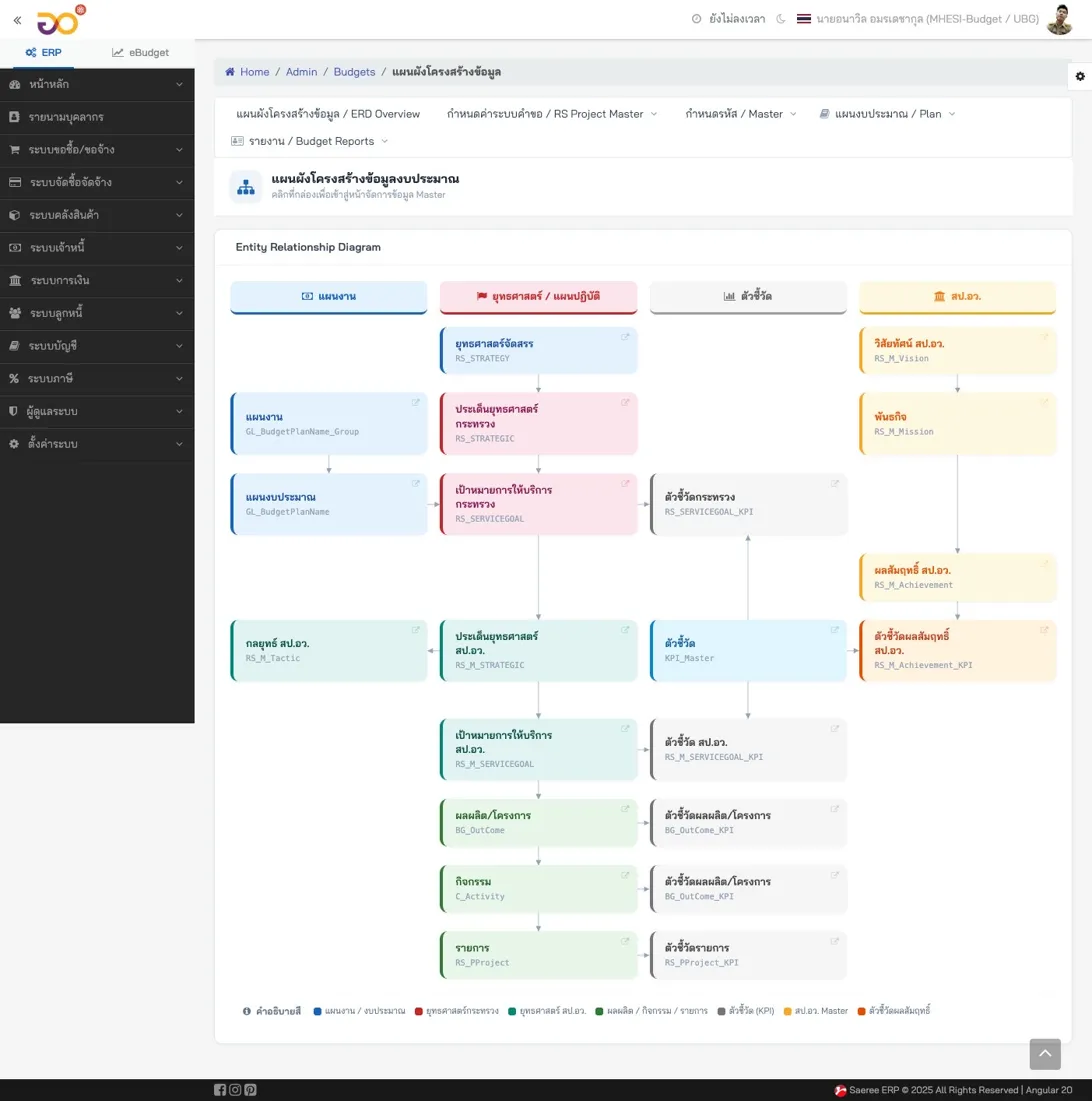Open the RS_M_Vision card
This screenshot has height=1101, width=1092.
[958, 350]
